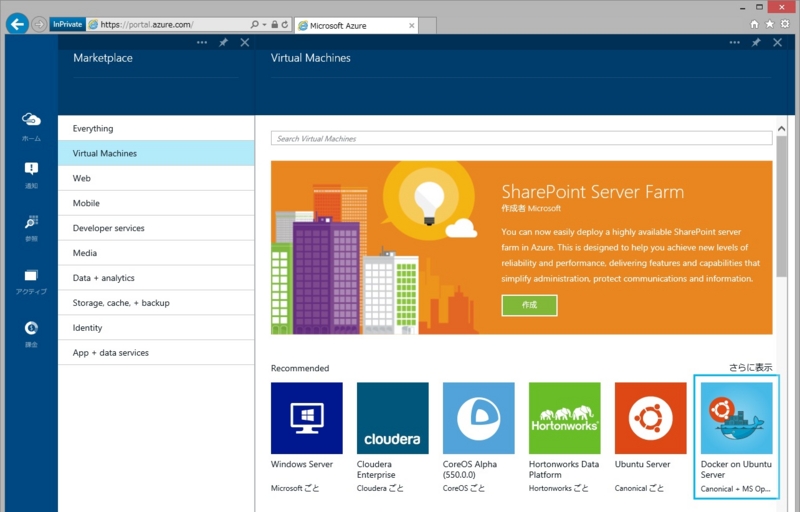
Task: Select the Microsoft Azure browser tab
Action: pos(356,25)
